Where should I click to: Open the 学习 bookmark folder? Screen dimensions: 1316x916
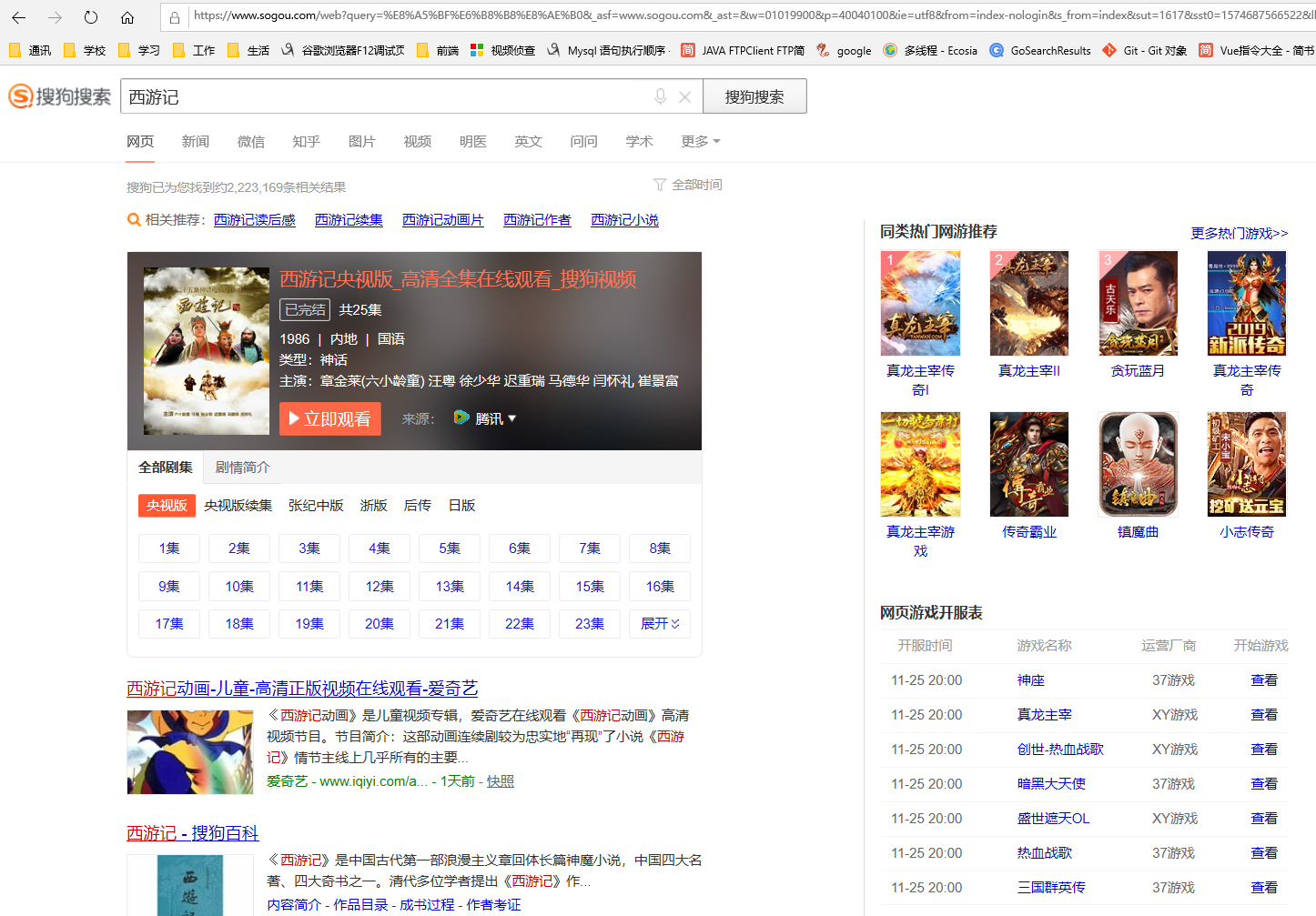tap(139, 50)
